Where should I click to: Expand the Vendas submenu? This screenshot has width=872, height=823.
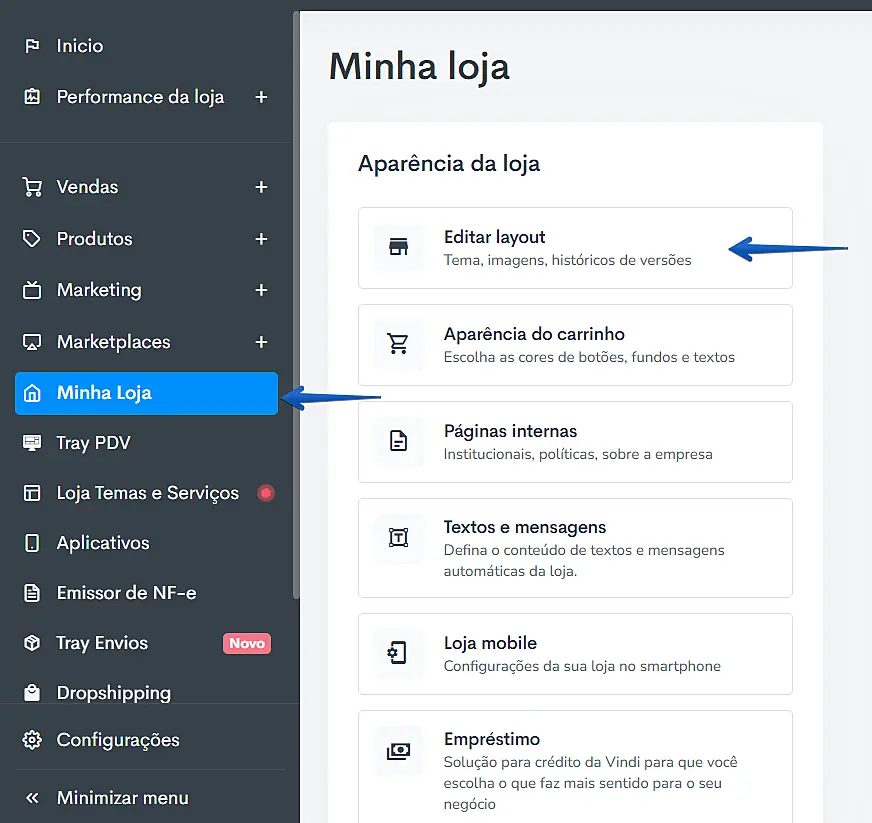coord(261,187)
